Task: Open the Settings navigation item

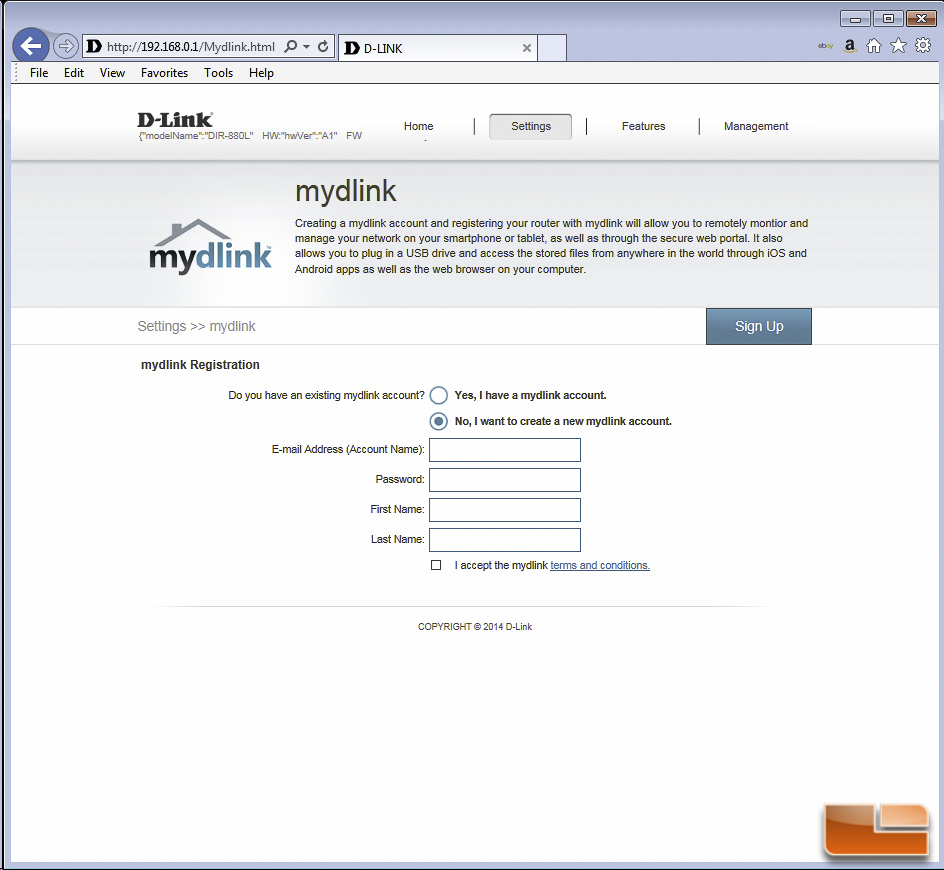Action: (x=530, y=126)
